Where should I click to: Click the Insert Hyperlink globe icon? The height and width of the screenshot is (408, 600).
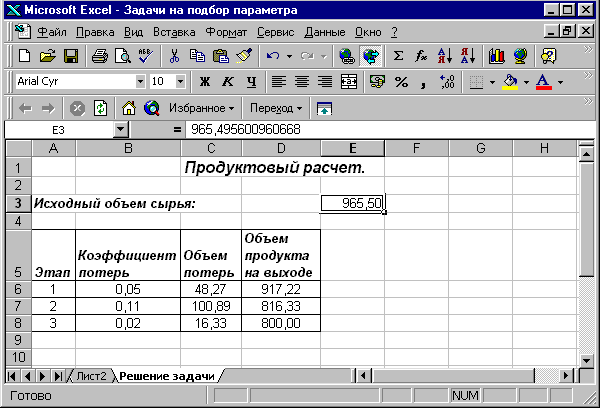click(x=347, y=56)
